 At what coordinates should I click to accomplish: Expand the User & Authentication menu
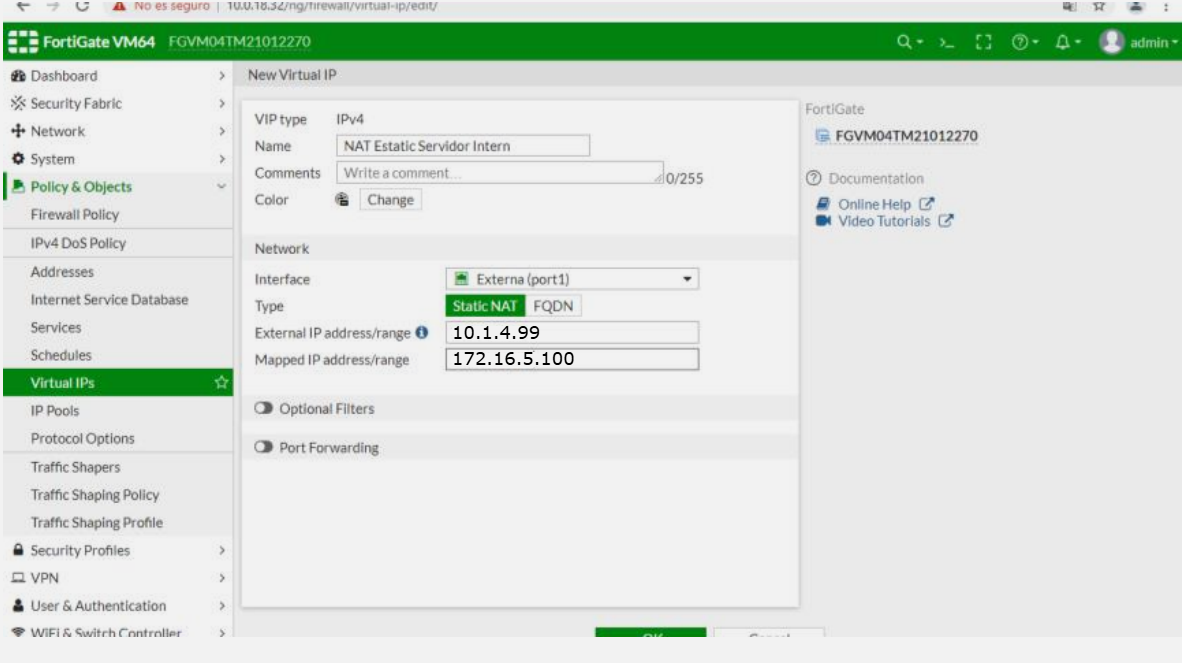(118, 606)
